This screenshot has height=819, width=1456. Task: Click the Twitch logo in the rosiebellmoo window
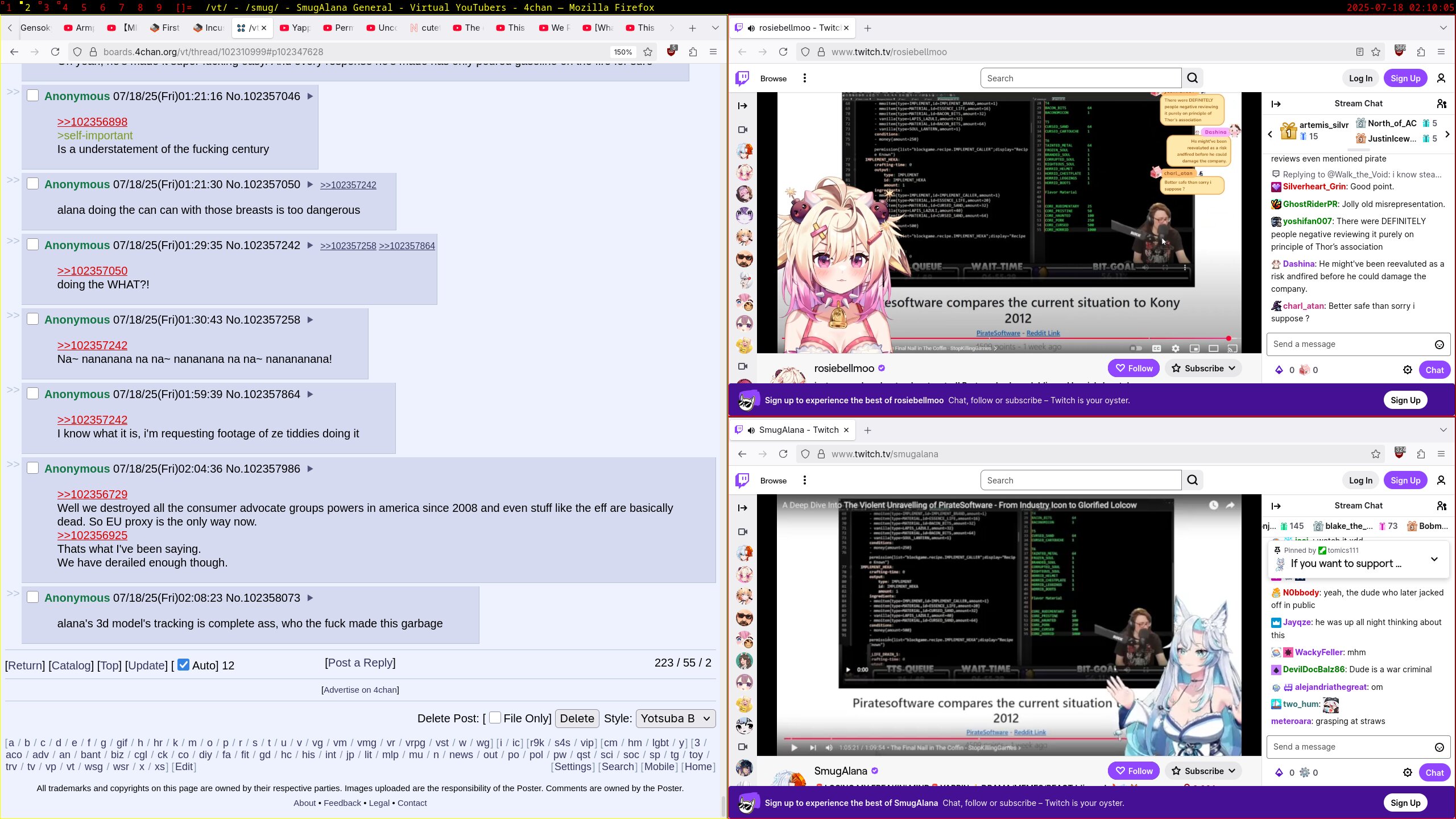pos(742,78)
